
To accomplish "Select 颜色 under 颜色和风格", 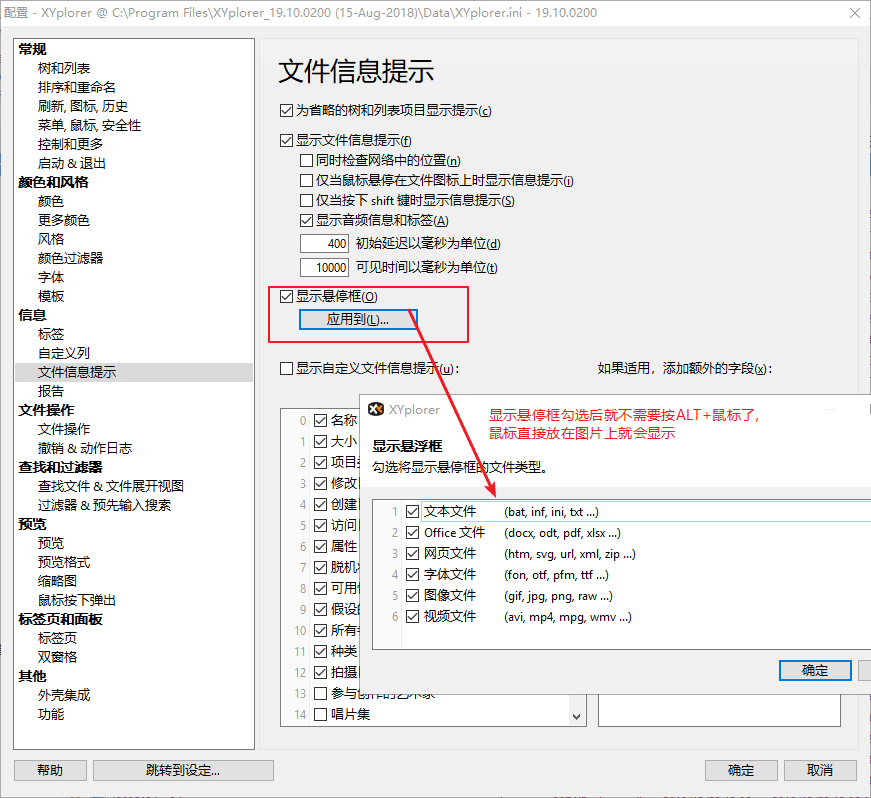I will point(49,200).
